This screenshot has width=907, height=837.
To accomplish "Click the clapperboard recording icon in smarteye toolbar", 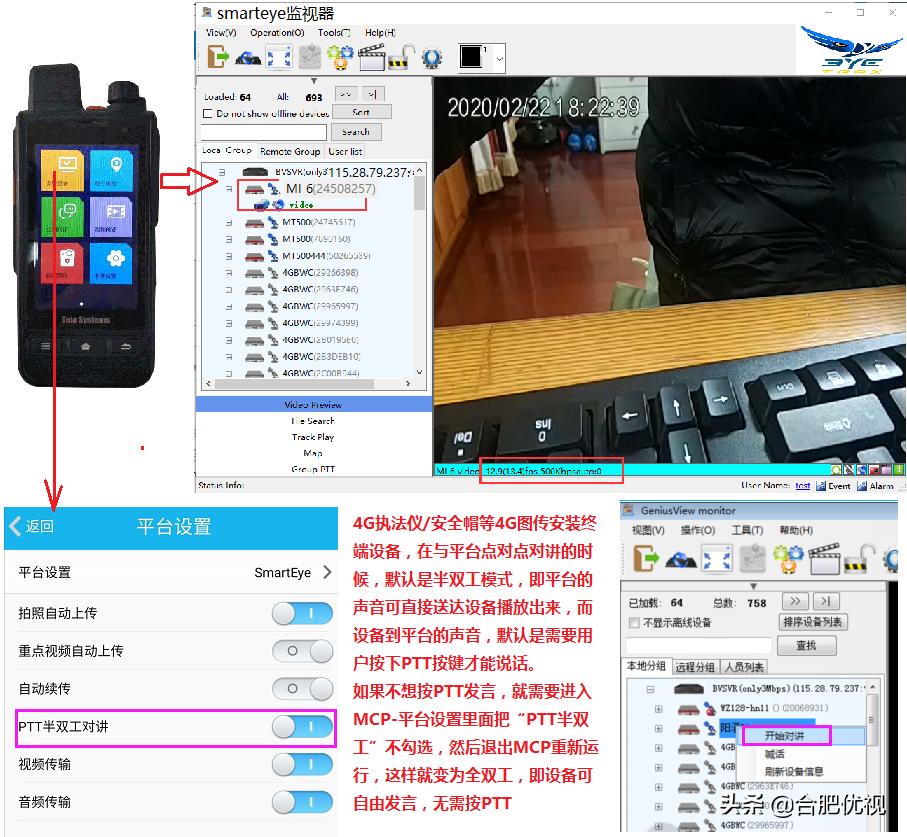I will (372, 57).
